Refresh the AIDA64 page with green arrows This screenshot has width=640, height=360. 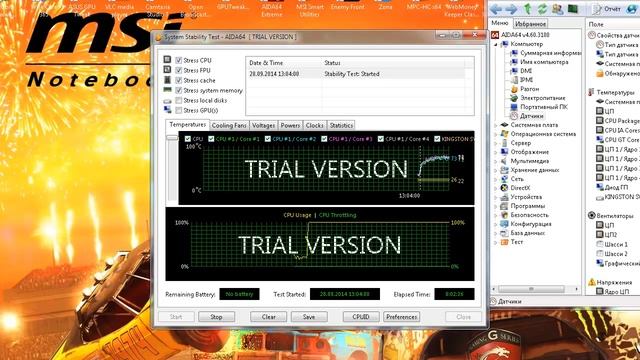pyautogui.click(x=542, y=9)
